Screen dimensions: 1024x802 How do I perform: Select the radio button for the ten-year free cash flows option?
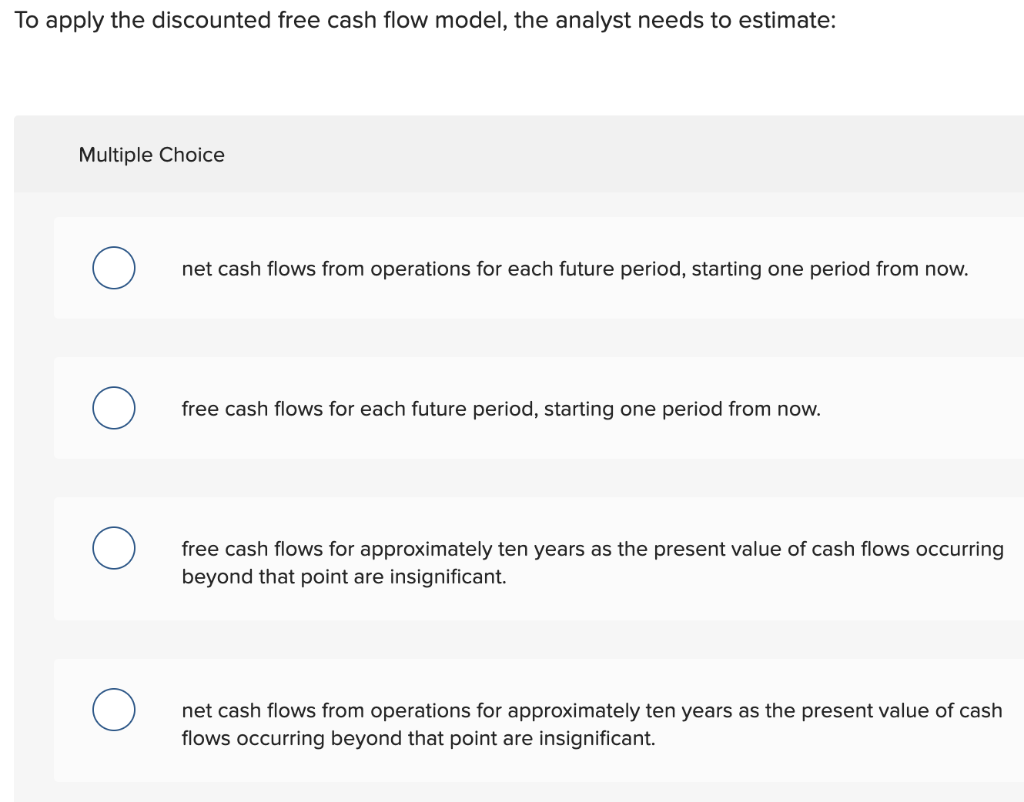tap(113, 548)
